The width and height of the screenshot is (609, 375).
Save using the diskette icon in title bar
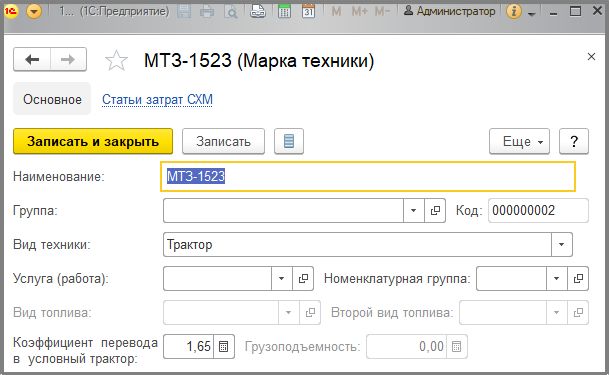pyautogui.click(x=184, y=12)
